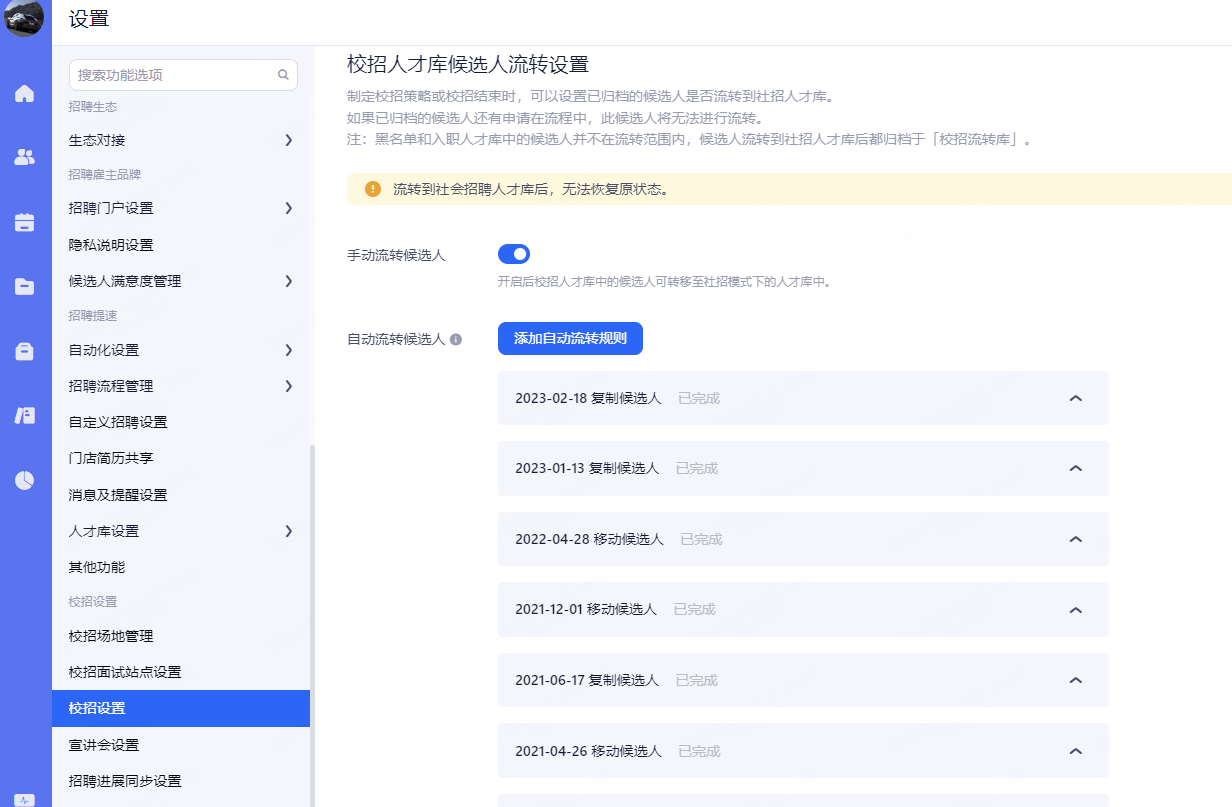
Task: Select 宣讲会设置 menu item
Action: point(104,745)
